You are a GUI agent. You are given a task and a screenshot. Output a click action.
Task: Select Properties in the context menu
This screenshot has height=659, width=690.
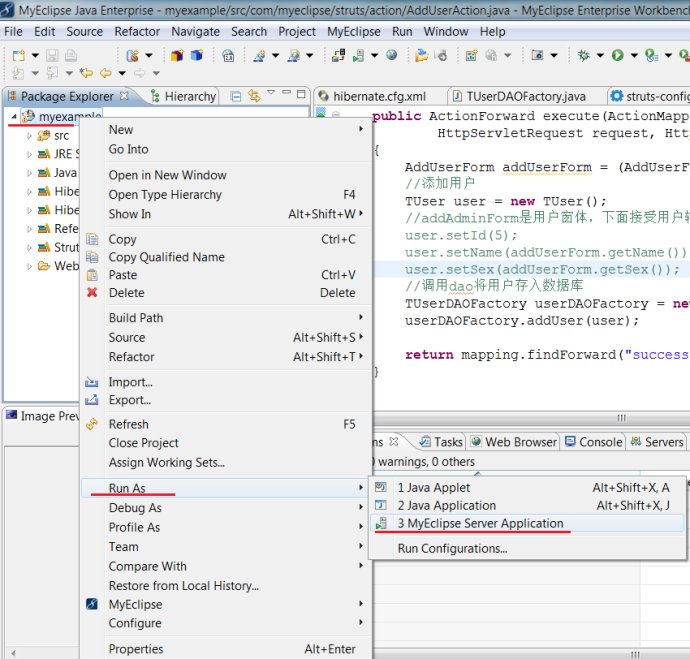[x=136, y=649]
